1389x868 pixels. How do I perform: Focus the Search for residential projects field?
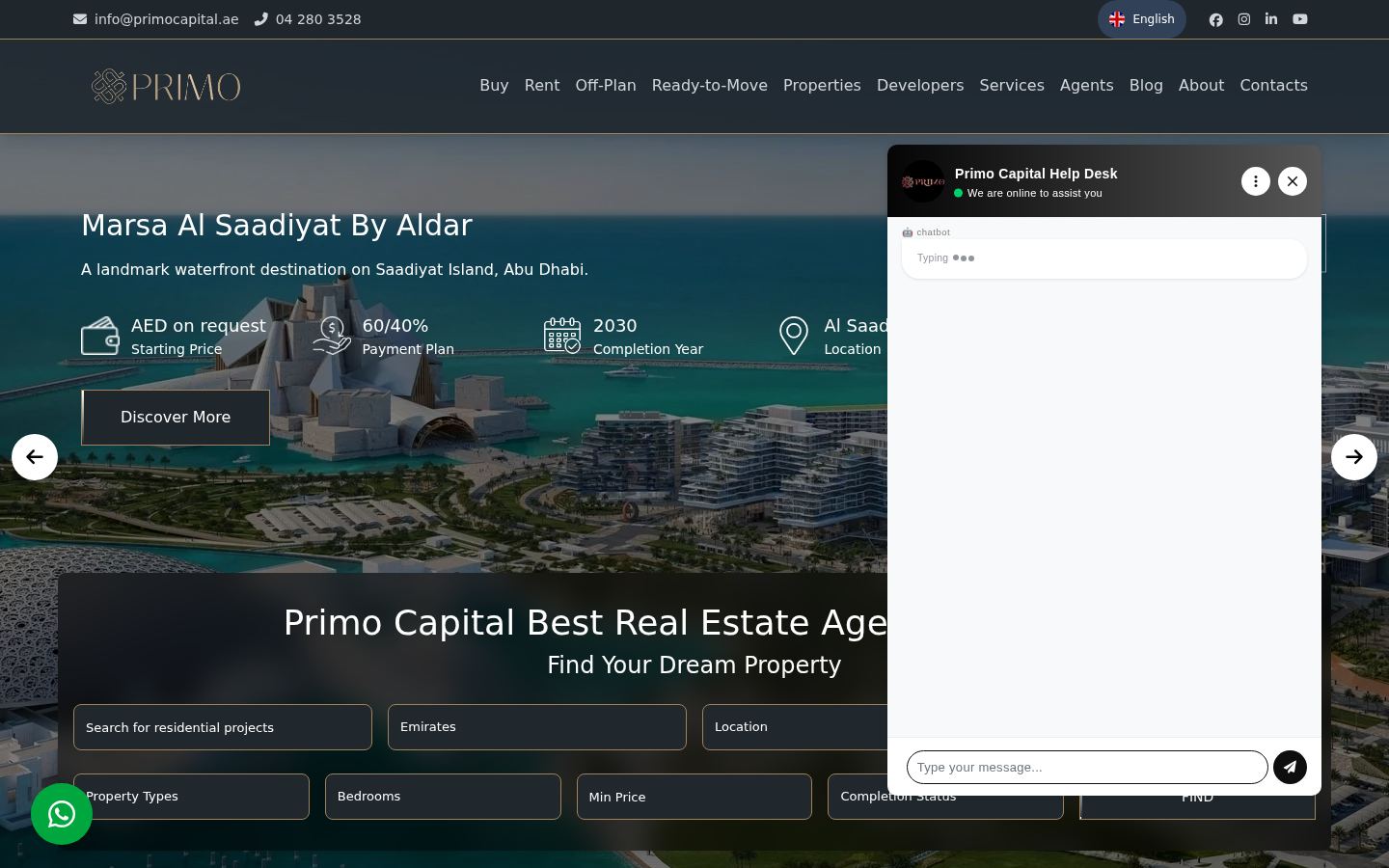pos(223,727)
